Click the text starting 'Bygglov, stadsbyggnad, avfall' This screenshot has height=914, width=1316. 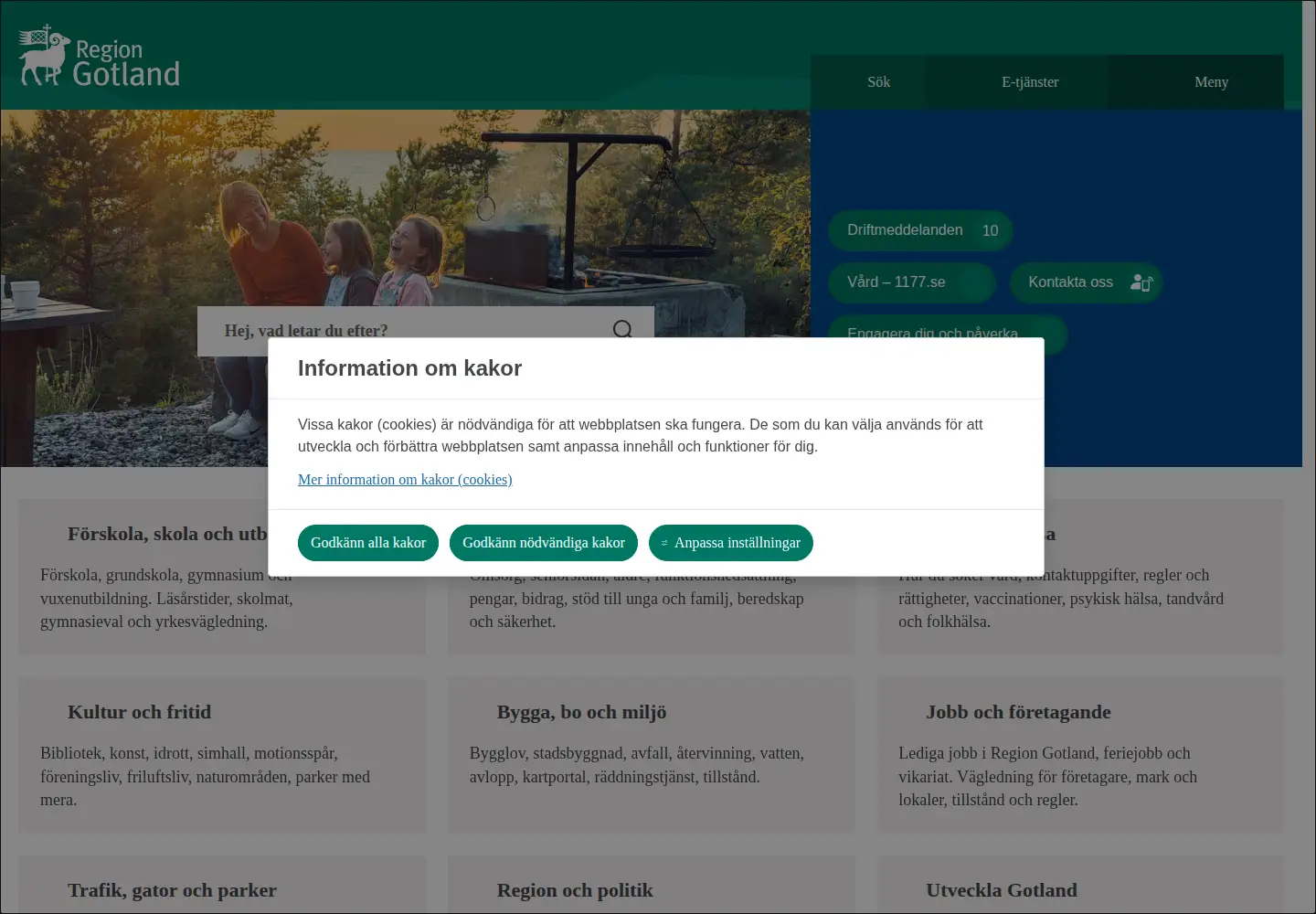pos(637,765)
